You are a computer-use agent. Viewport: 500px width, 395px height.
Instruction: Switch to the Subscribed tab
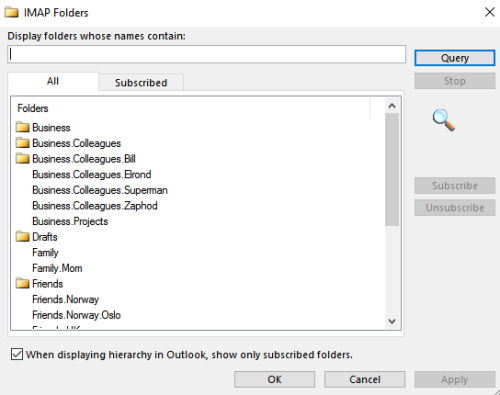[x=141, y=82]
